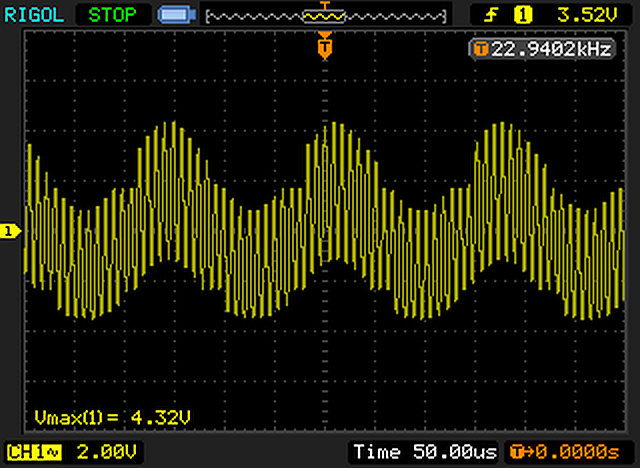640x468 pixels.
Task: Toggle the CH1 channel label
Action: point(22,452)
